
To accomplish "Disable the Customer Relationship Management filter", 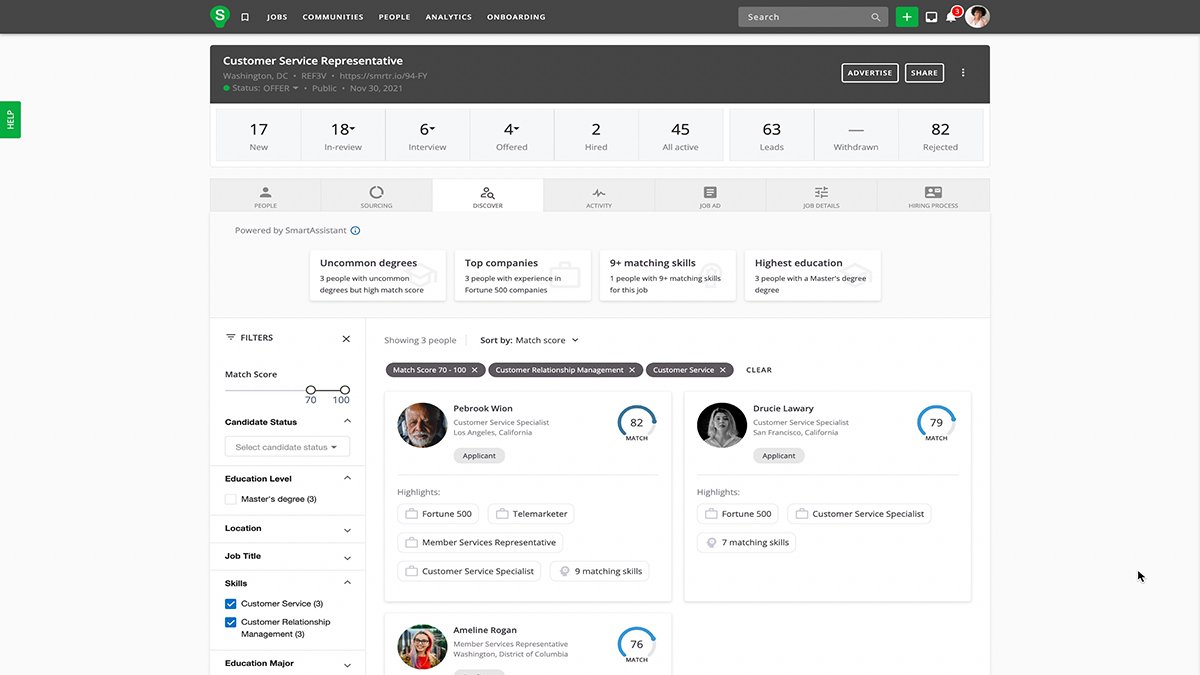I will click(231, 622).
